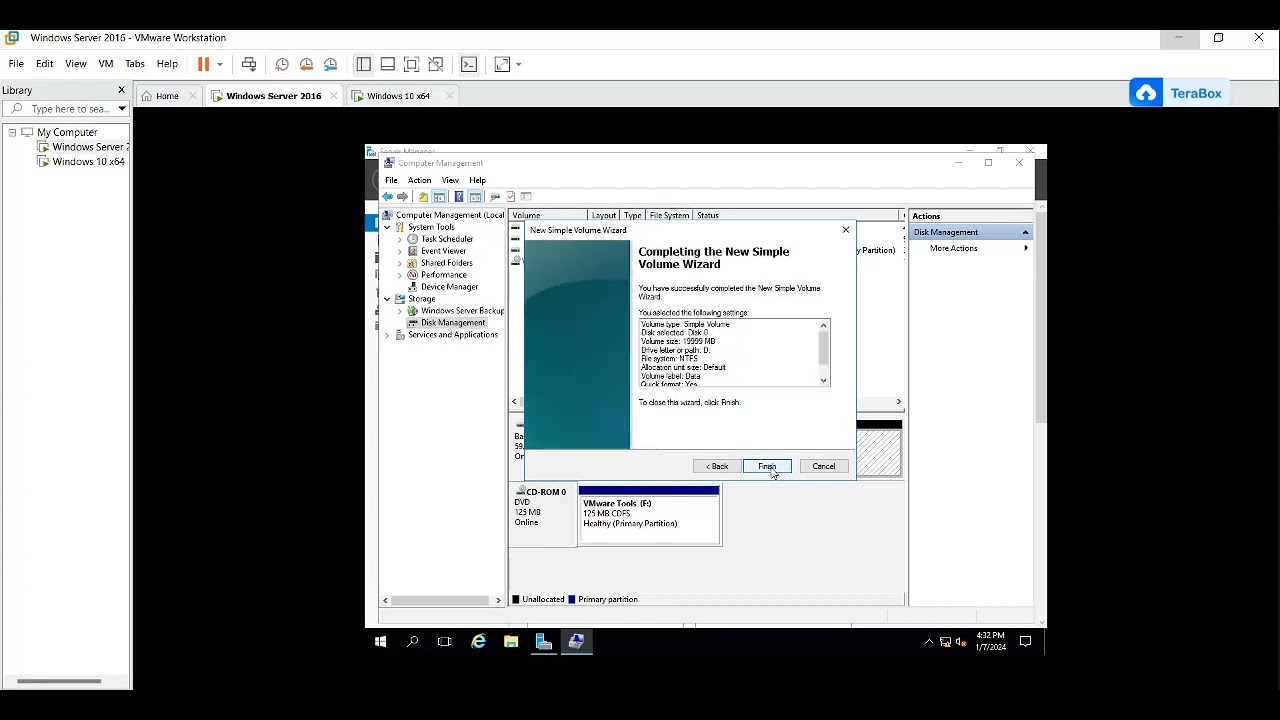The image size is (1280, 720).
Task: Close the VMware Library panel
Action: click(122, 90)
